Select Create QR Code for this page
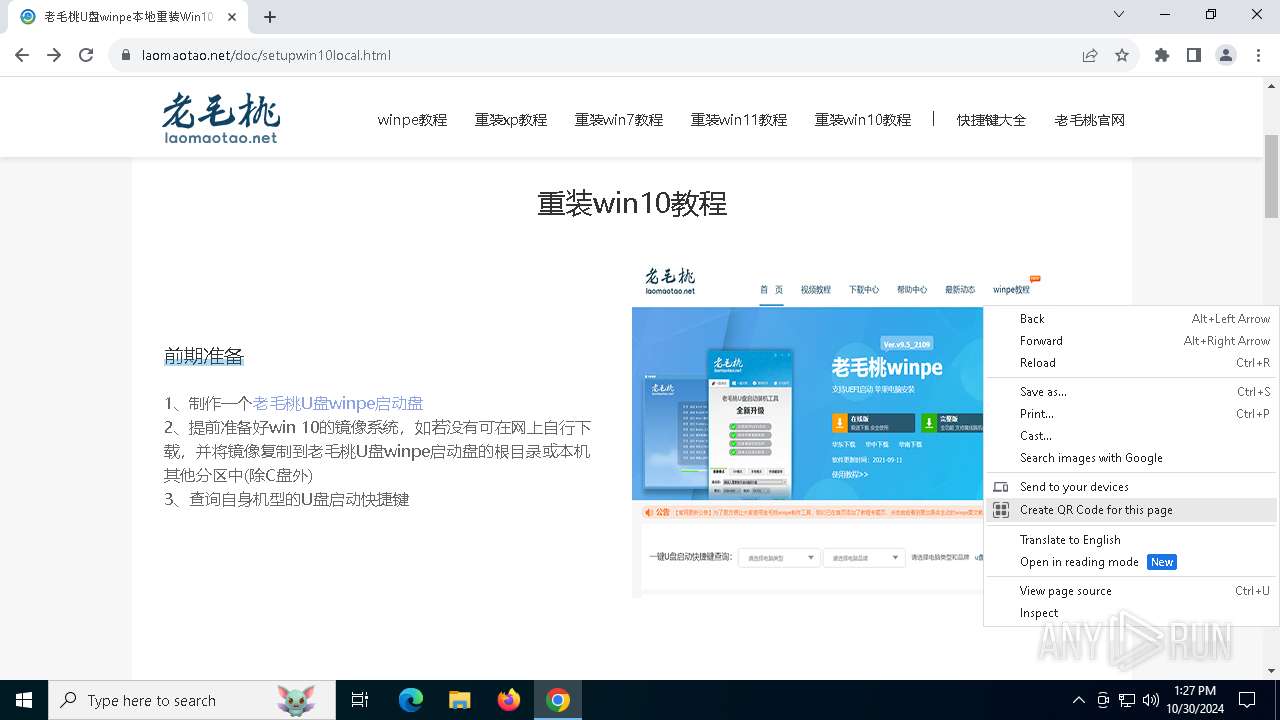The height and width of the screenshot is (720, 1280). [x=1131, y=510]
